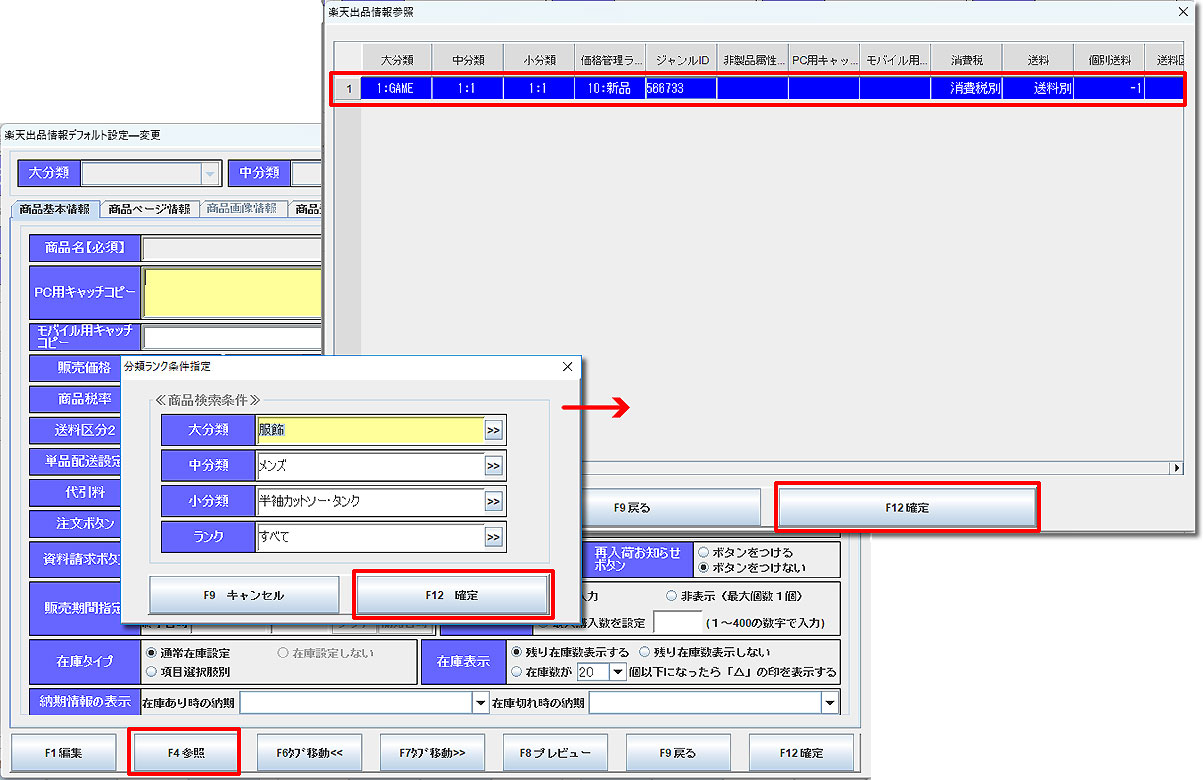1203x780 pixels.
Task: Click the right arrow of horizontal scrollbar
Action: pyautogui.click(x=1176, y=468)
